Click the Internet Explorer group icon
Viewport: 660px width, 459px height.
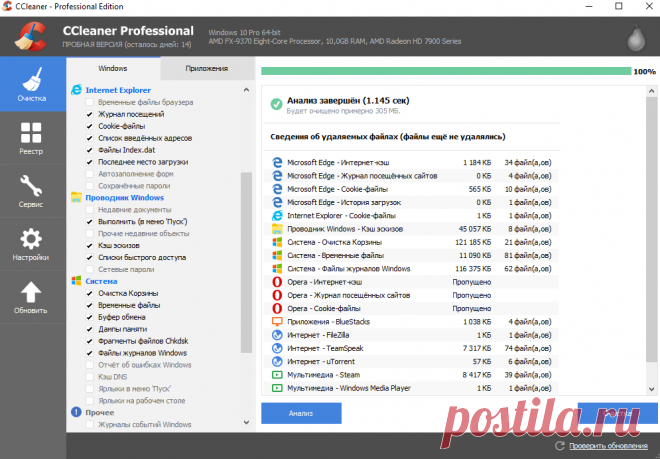[76, 90]
